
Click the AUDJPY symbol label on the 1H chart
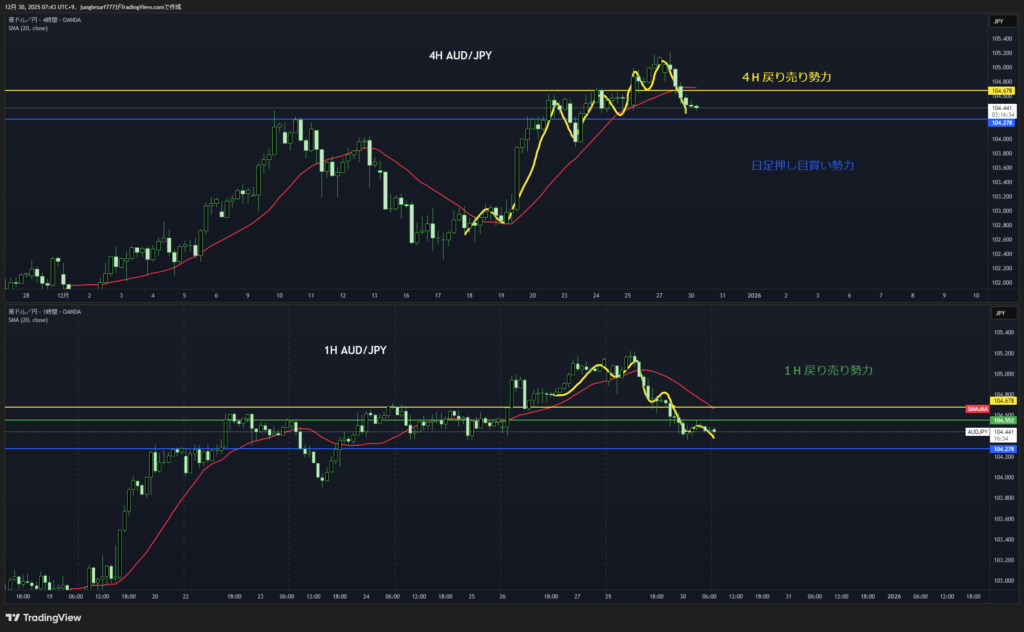coord(977,432)
